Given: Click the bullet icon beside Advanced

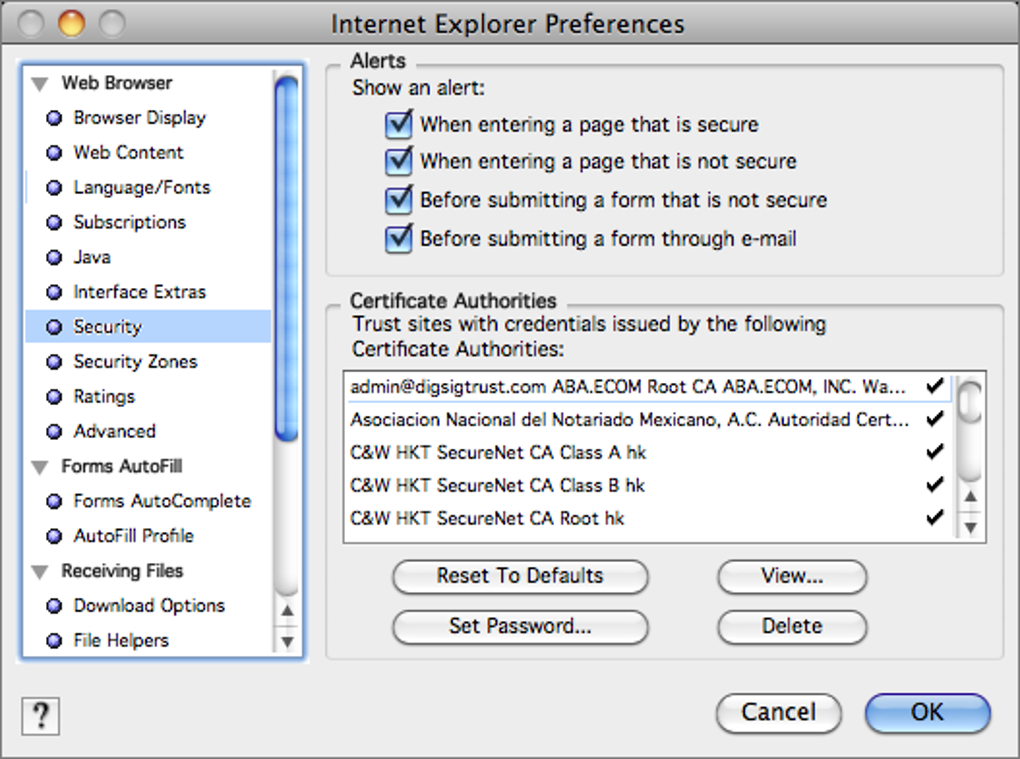Looking at the screenshot, I should [x=55, y=431].
